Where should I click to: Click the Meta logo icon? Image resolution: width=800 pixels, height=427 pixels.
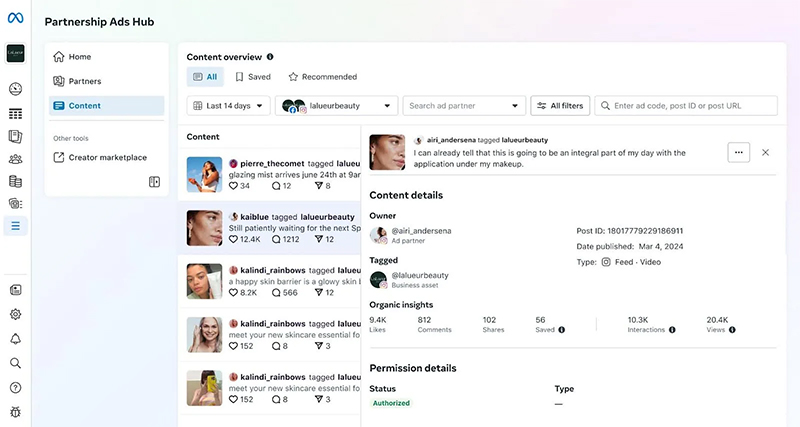(15, 18)
